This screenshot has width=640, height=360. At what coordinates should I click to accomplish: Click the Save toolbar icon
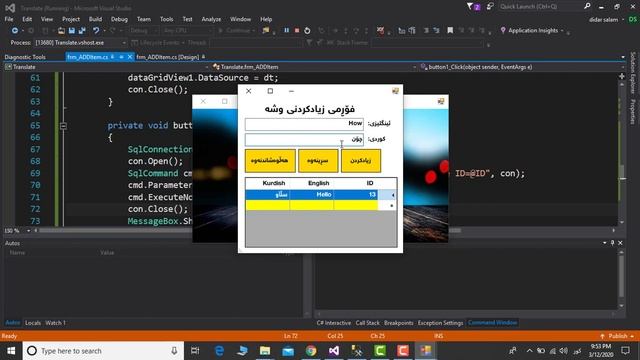[72, 31]
